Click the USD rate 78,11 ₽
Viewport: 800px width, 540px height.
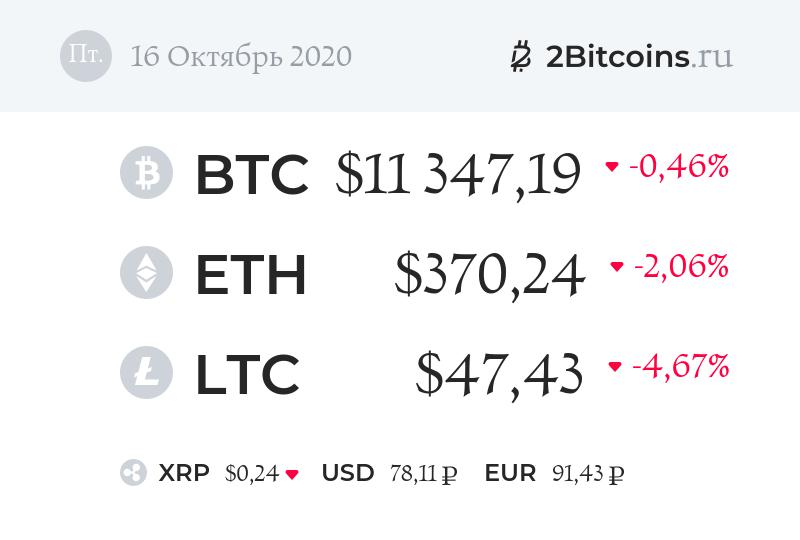[x=421, y=474]
